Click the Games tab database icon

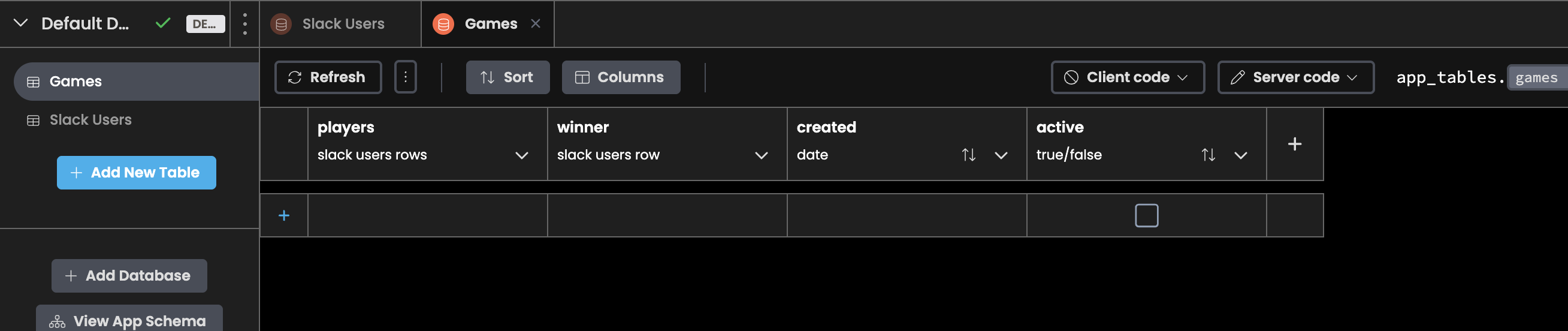pyautogui.click(x=443, y=25)
